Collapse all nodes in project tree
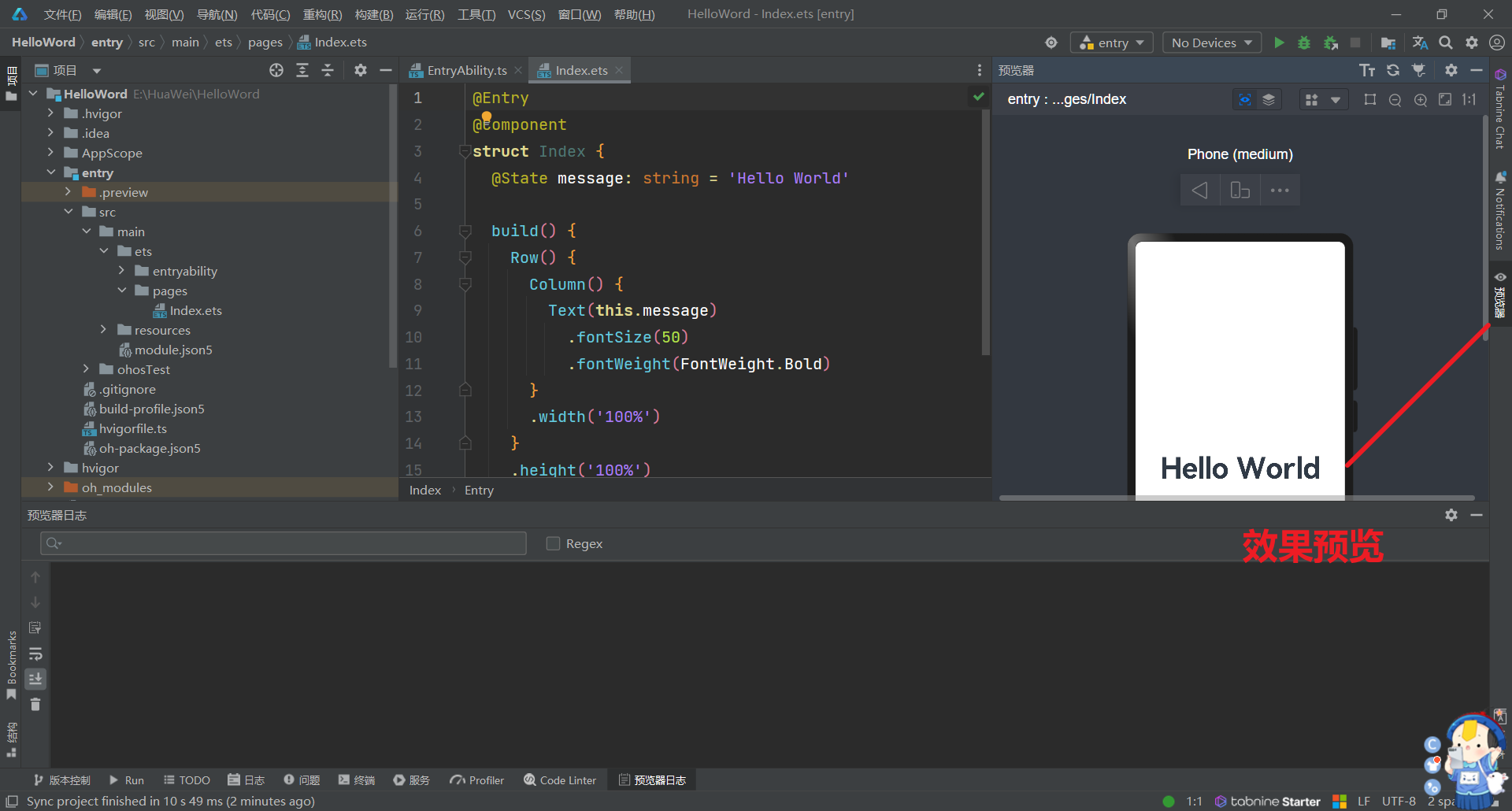This screenshot has width=1512, height=811. 328,71
